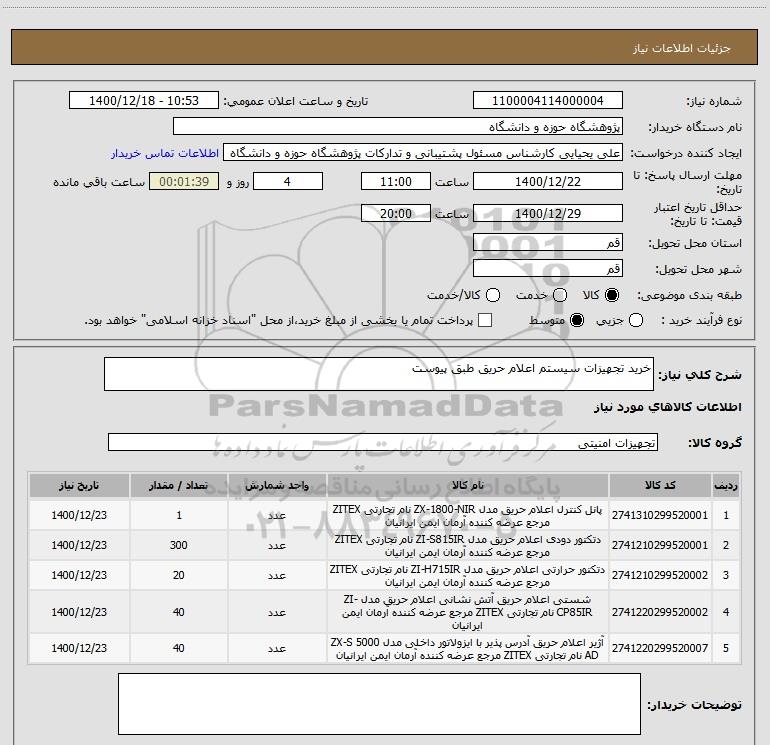
Task: Click the ردیف column header
Action: [726, 485]
